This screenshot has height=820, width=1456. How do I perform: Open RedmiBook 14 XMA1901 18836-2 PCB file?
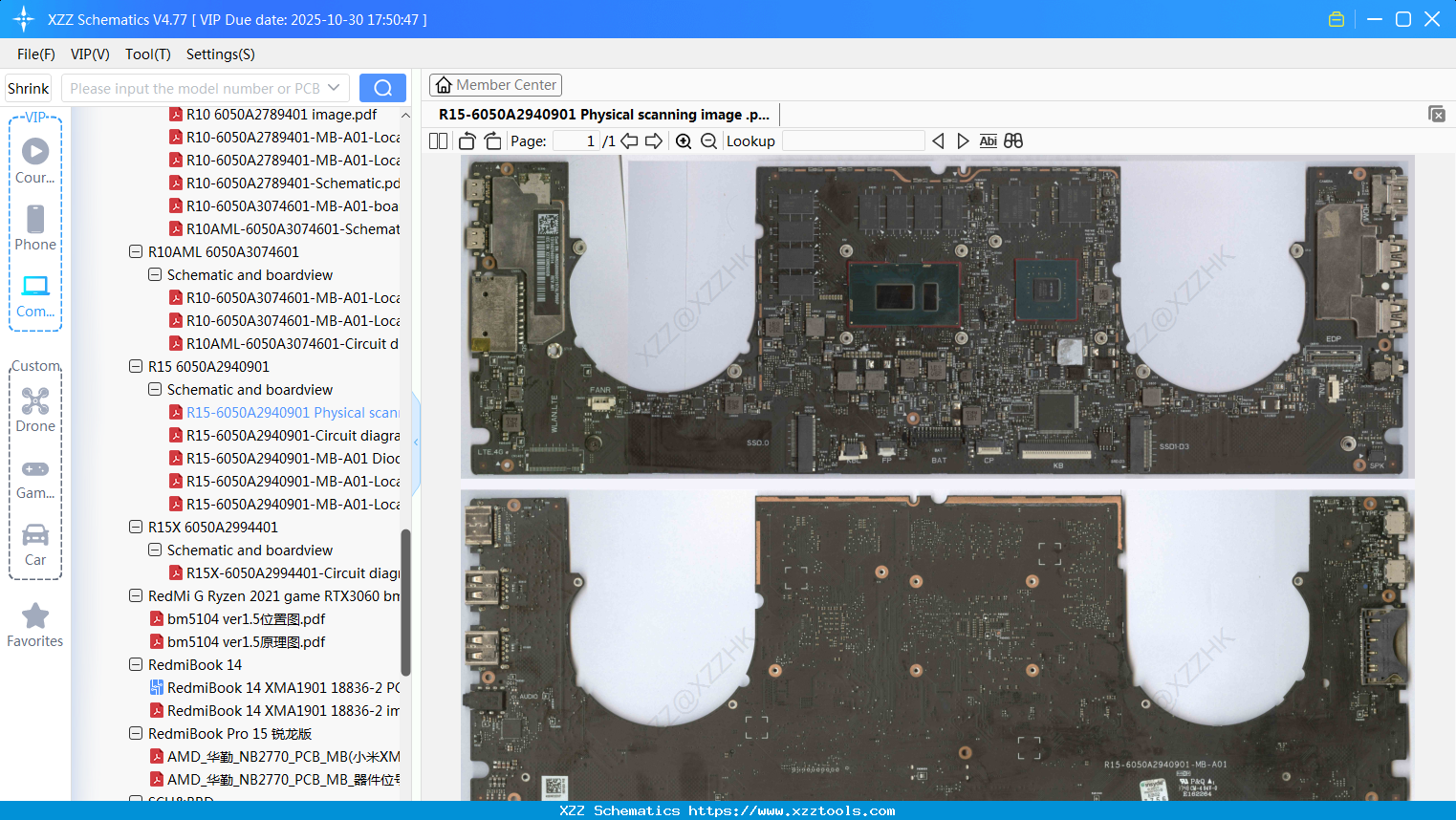[275, 688]
